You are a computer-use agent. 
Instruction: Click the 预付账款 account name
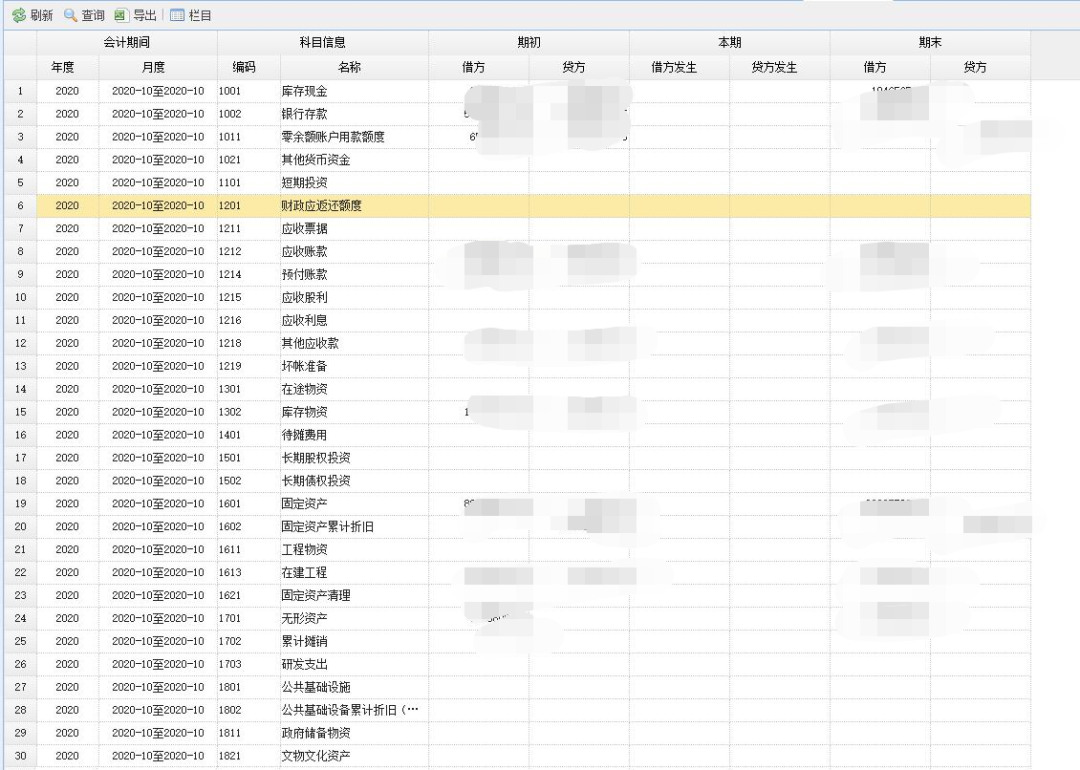click(304, 274)
